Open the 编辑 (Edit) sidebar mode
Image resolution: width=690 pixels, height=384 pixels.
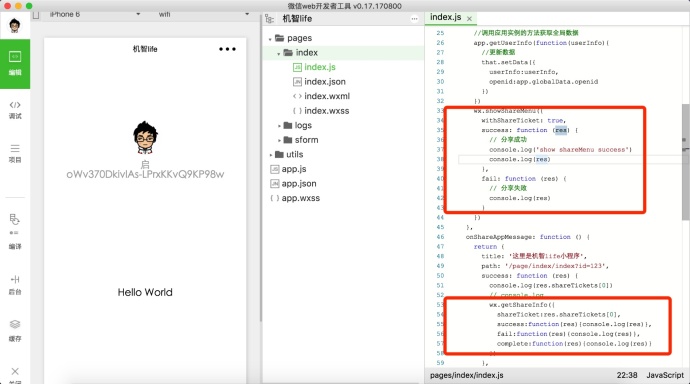[x=15, y=64]
